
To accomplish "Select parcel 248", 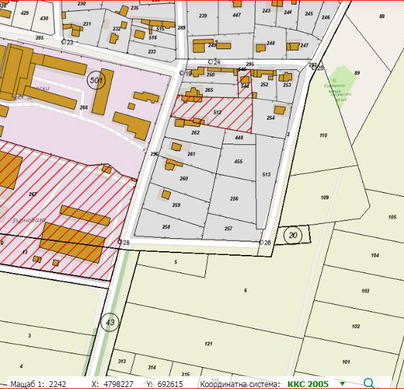I will [x=271, y=43].
